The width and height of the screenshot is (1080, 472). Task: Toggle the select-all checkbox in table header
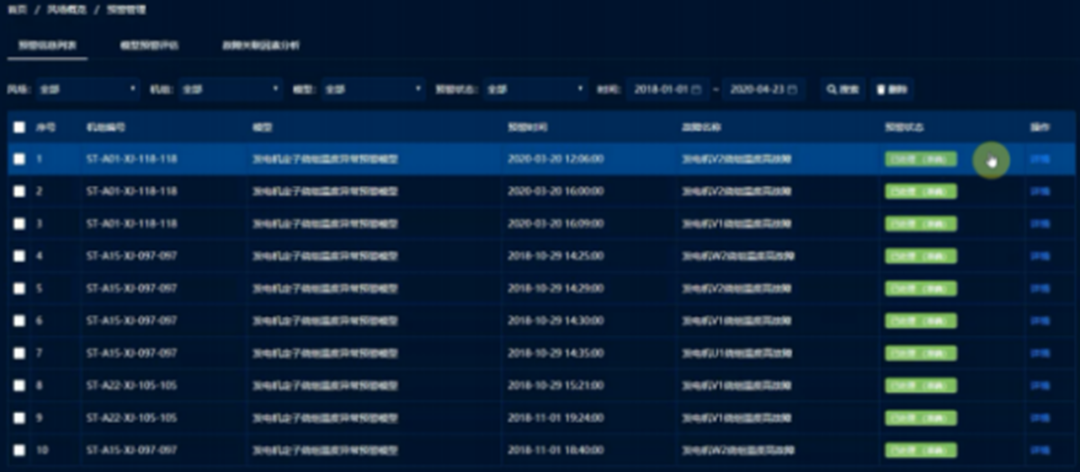pos(19,128)
